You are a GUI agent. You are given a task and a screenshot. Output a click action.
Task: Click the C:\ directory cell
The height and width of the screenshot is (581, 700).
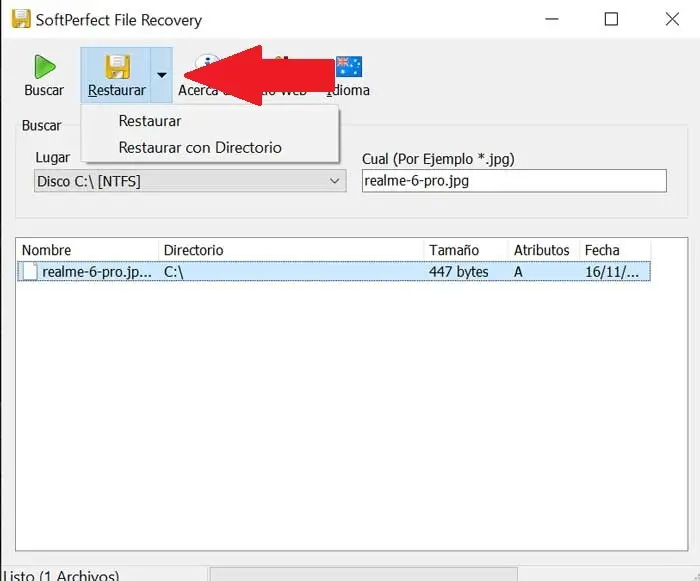point(174,272)
